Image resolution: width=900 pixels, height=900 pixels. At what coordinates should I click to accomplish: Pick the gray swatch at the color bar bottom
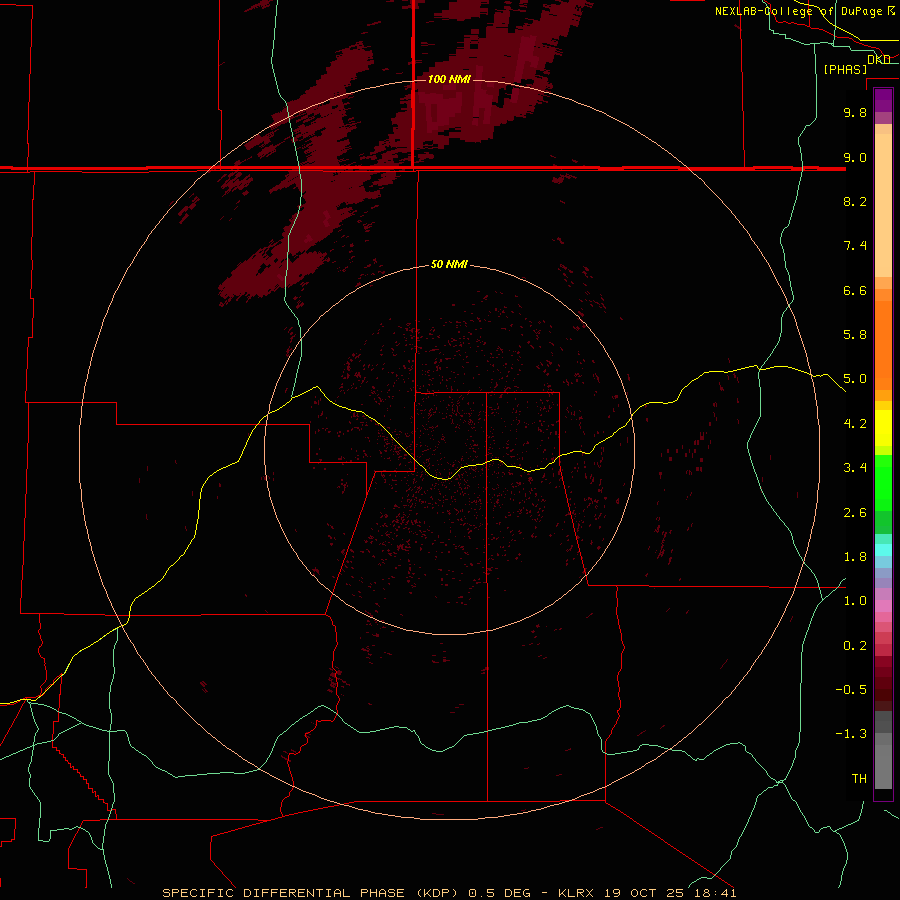(883, 766)
